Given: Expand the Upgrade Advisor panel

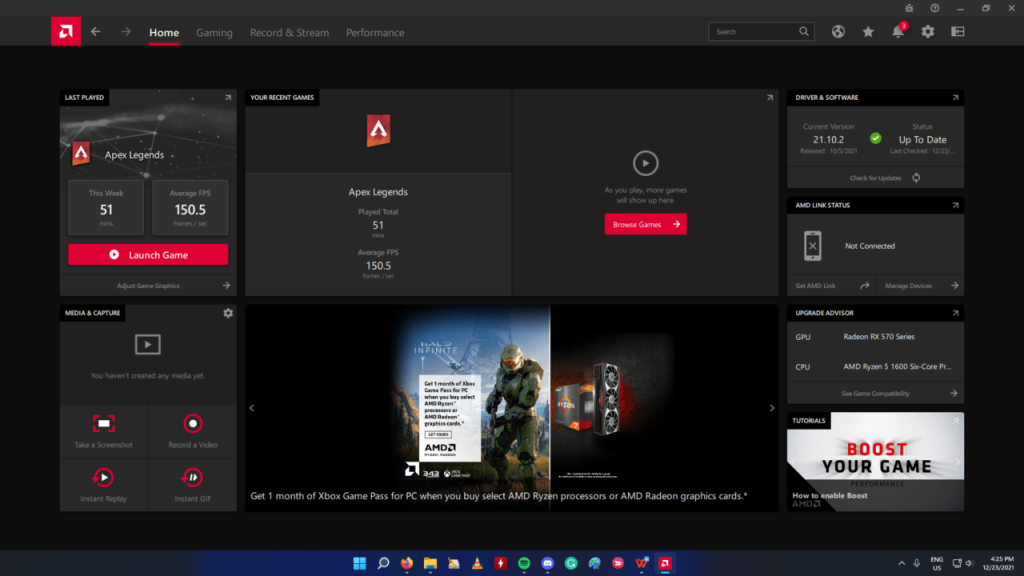Looking at the screenshot, I should (x=955, y=313).
